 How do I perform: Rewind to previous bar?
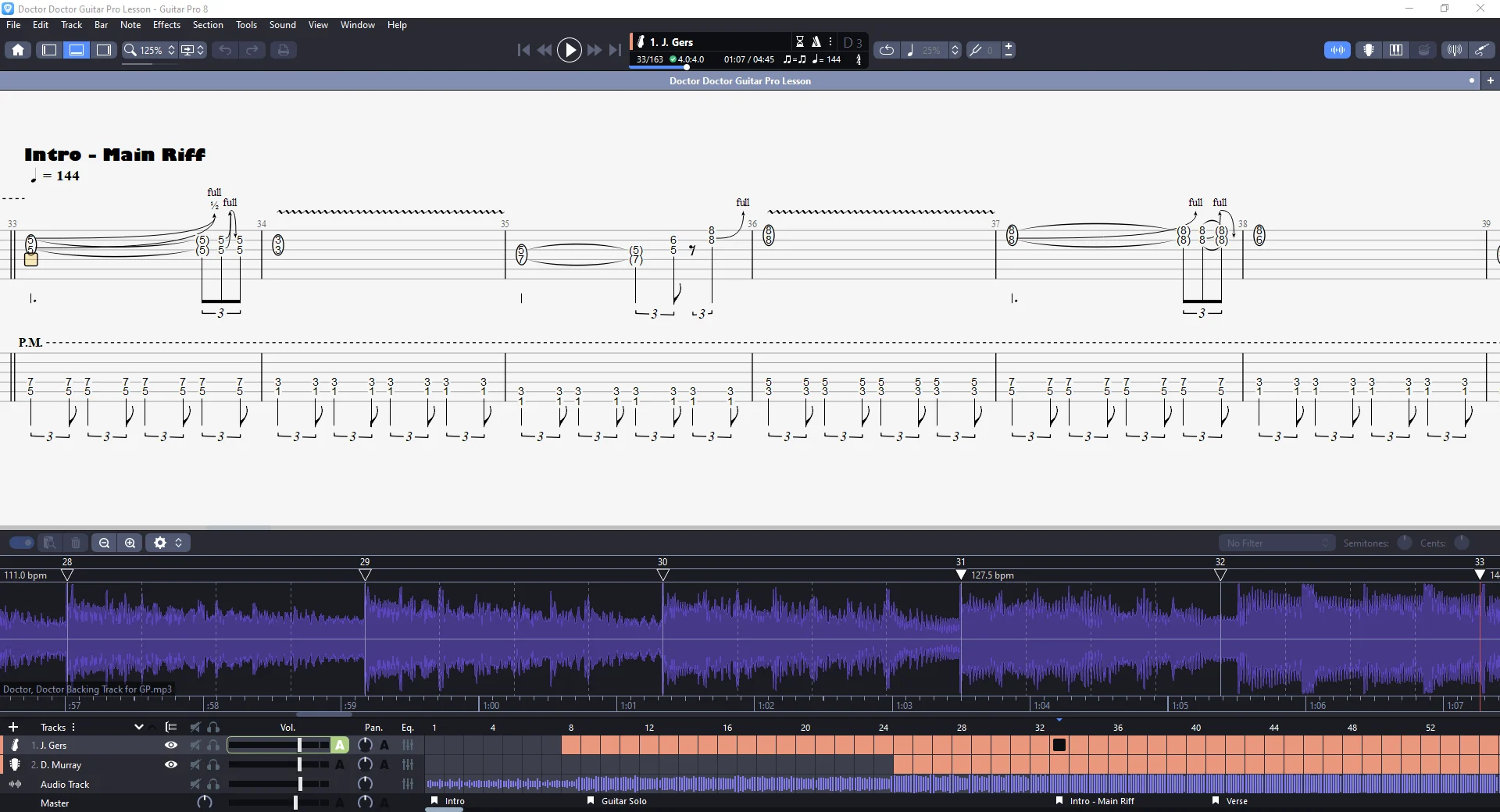click(x=545, y=50)
